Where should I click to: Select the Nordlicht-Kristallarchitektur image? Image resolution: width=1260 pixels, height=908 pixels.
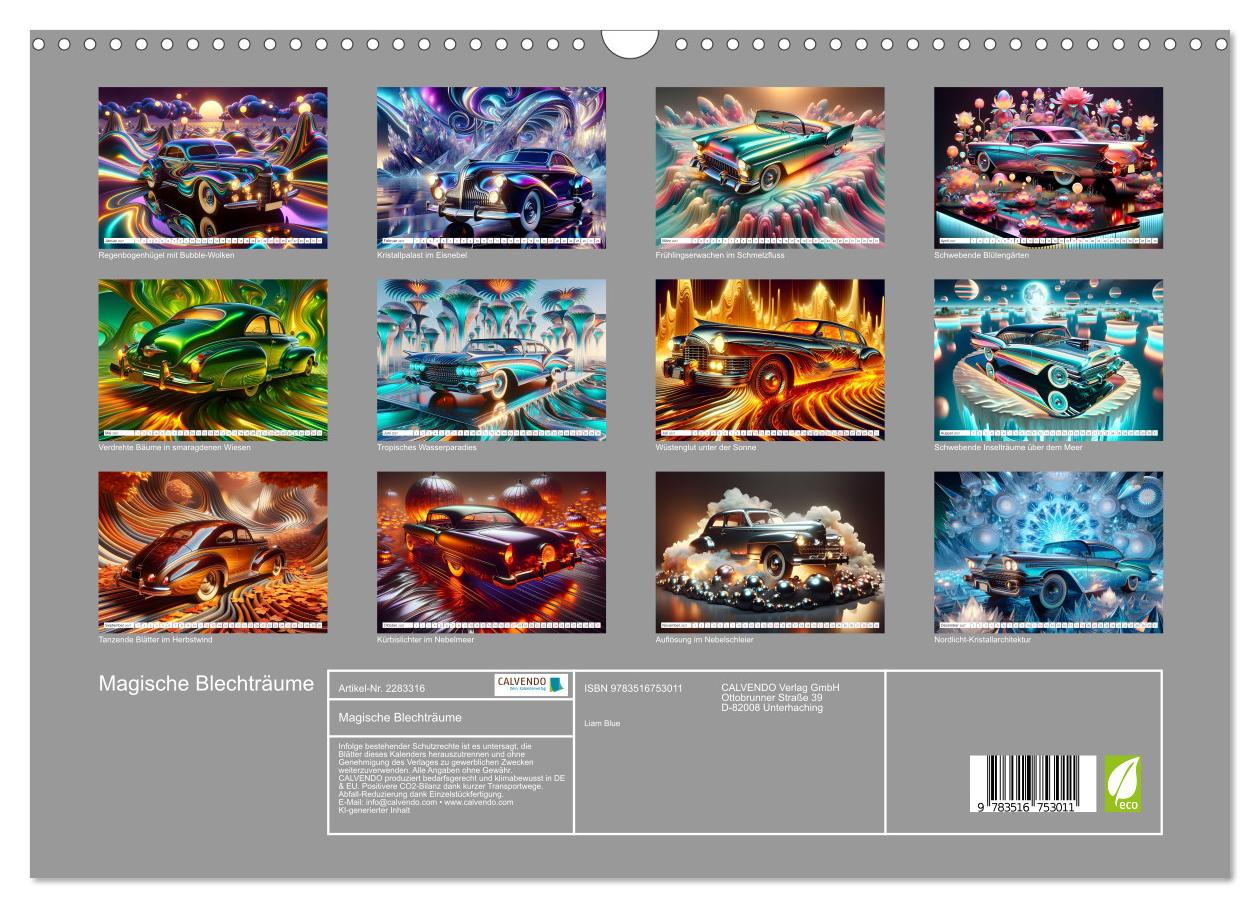(x=1048, y=551)
